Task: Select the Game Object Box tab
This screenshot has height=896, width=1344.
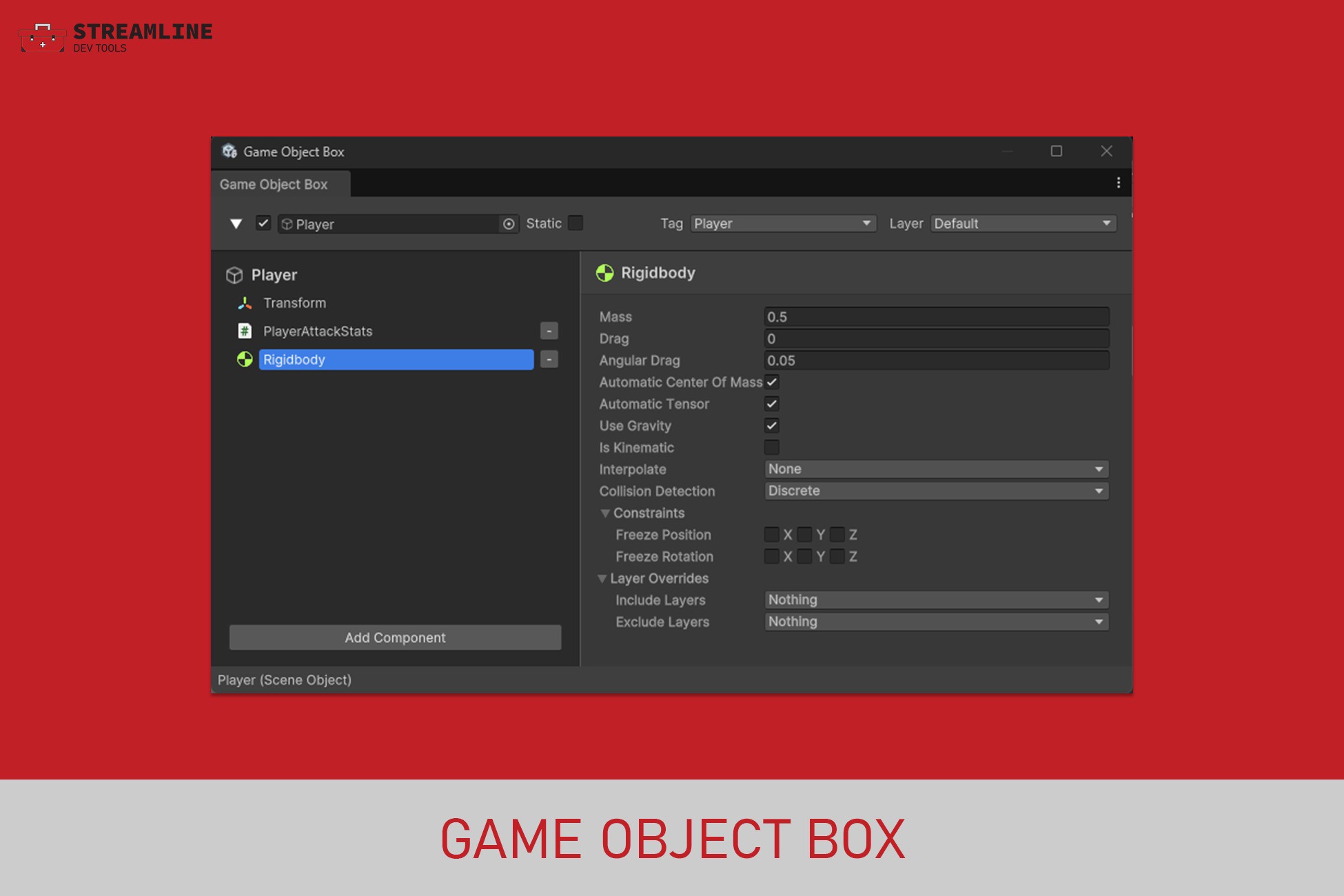Action: [x=281, y=184]
